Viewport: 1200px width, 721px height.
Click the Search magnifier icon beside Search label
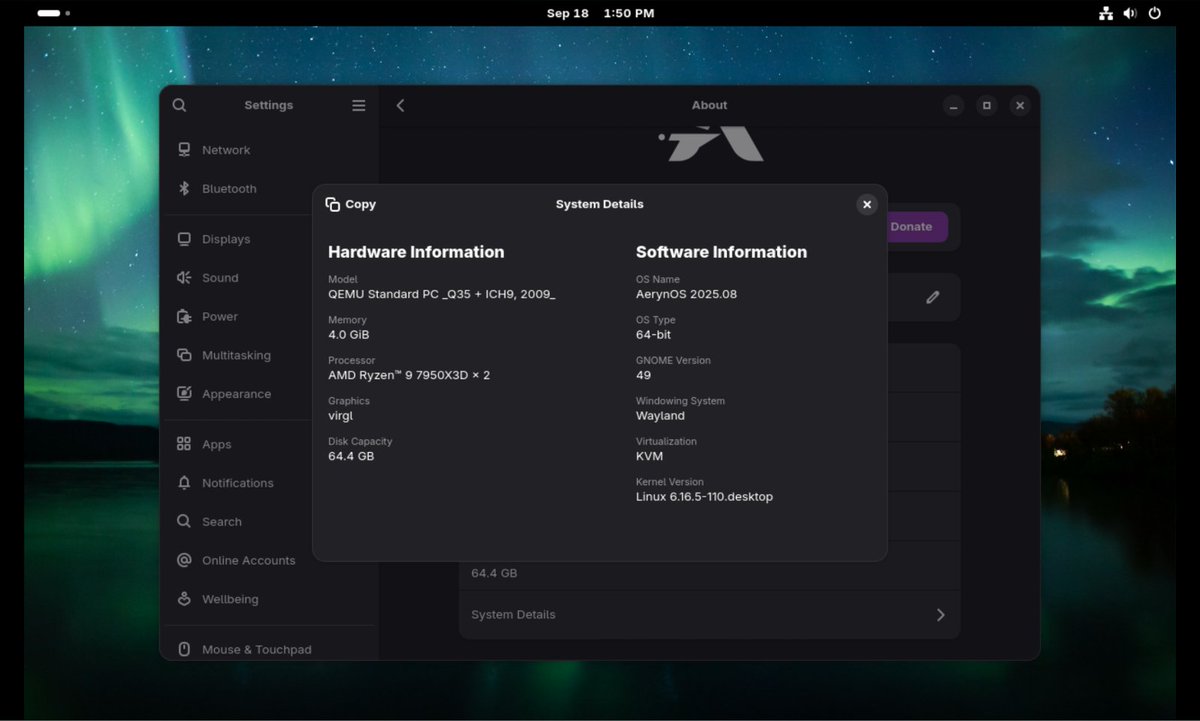tap(184, 521)
